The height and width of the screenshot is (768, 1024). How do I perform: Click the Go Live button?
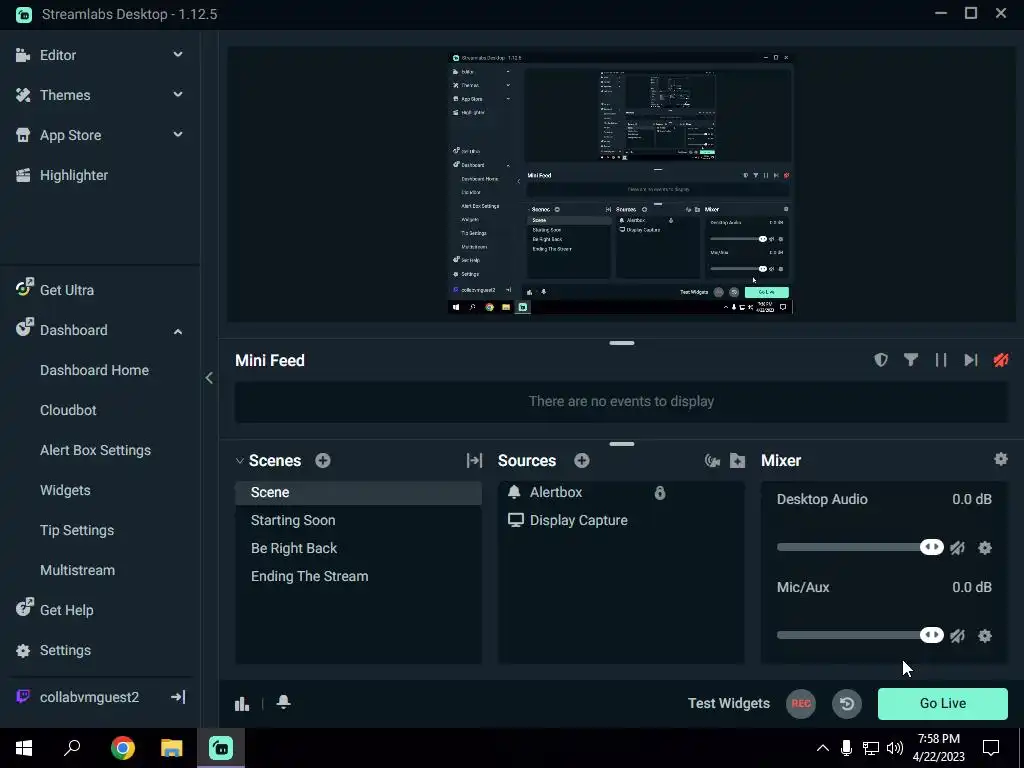[942, 703]
